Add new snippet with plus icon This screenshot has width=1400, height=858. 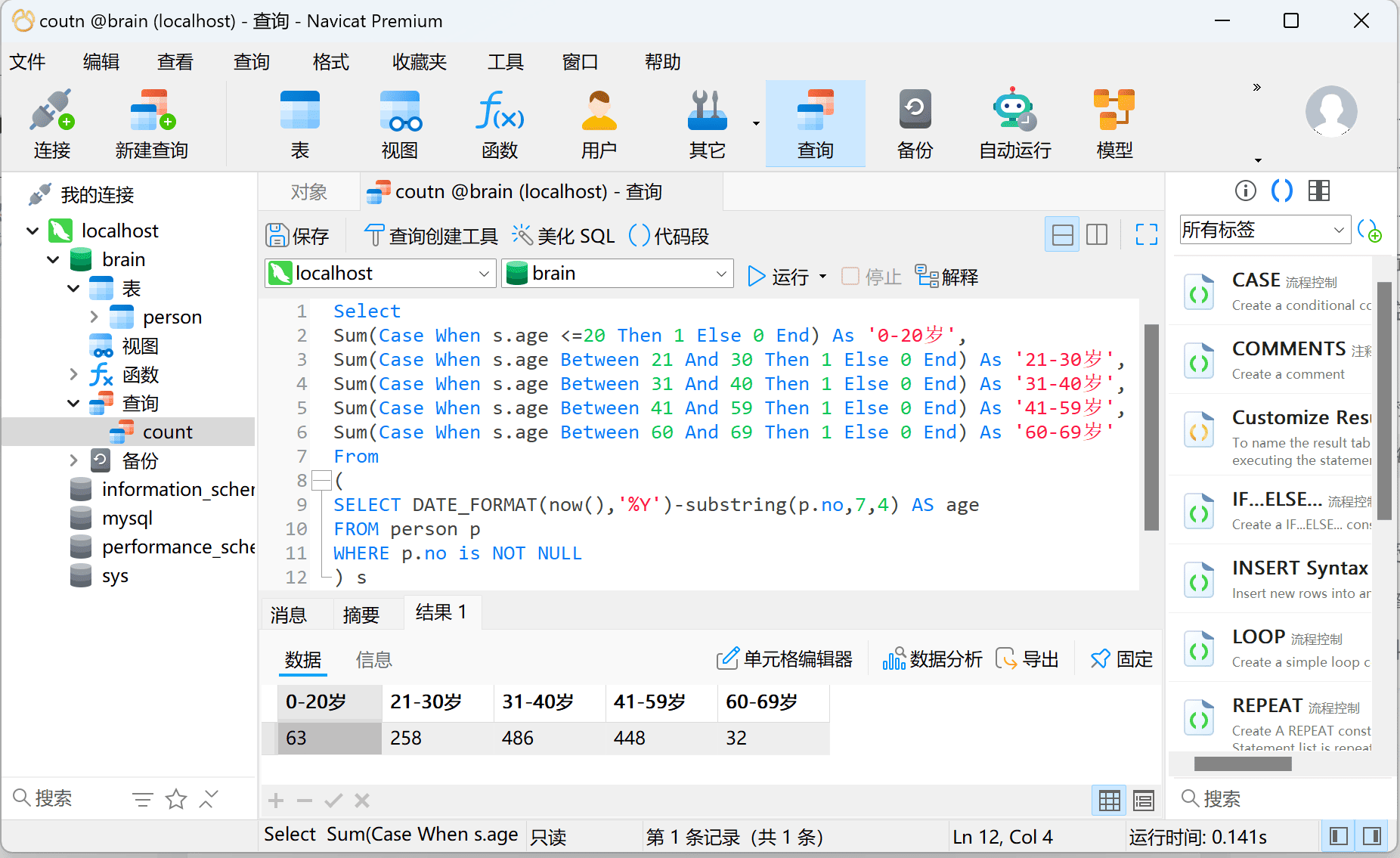pyautogui.click(x=1370, y=230)
